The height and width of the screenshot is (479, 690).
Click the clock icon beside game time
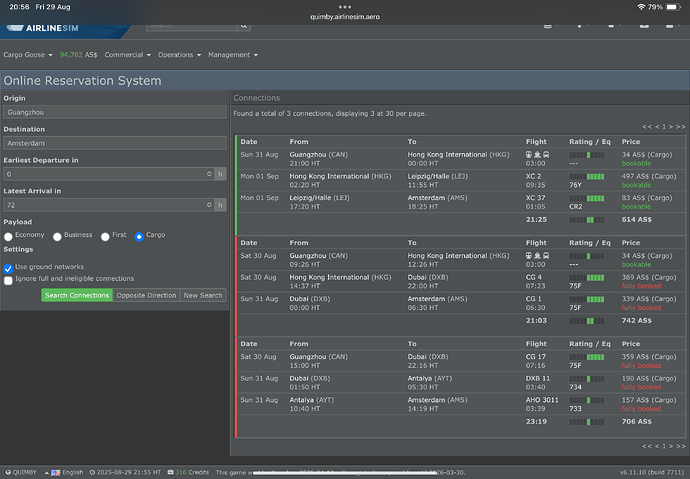click(x=92, y=471)
